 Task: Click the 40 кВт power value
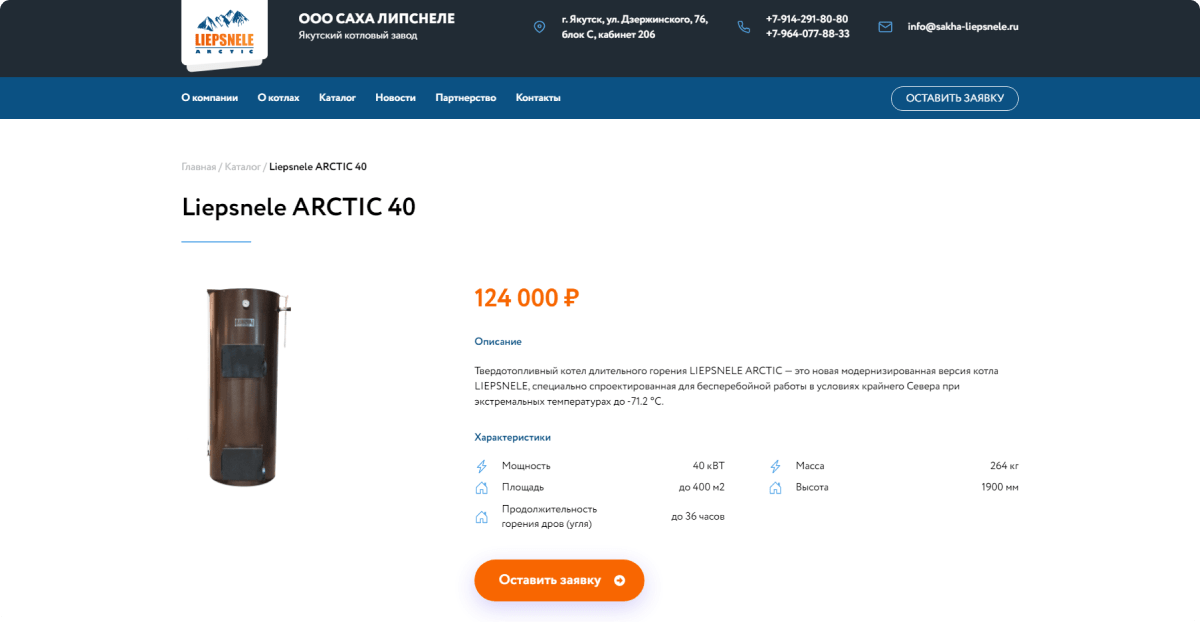[x=708, y=466]
